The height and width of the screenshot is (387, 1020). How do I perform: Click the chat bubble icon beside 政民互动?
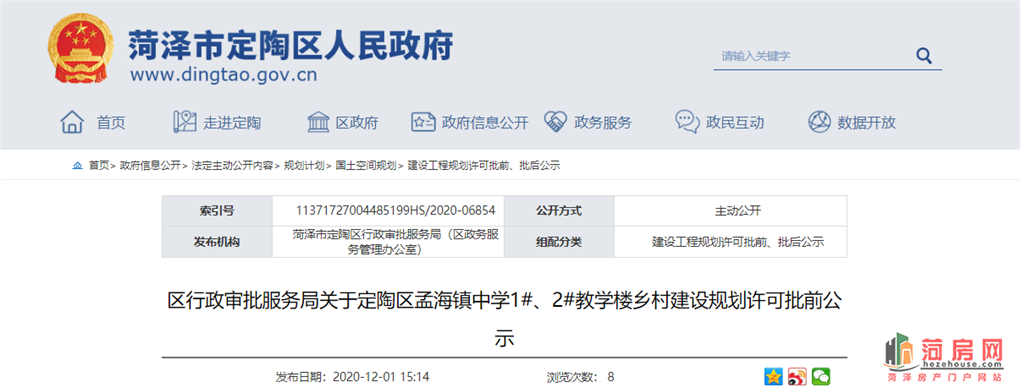(688, 122)
